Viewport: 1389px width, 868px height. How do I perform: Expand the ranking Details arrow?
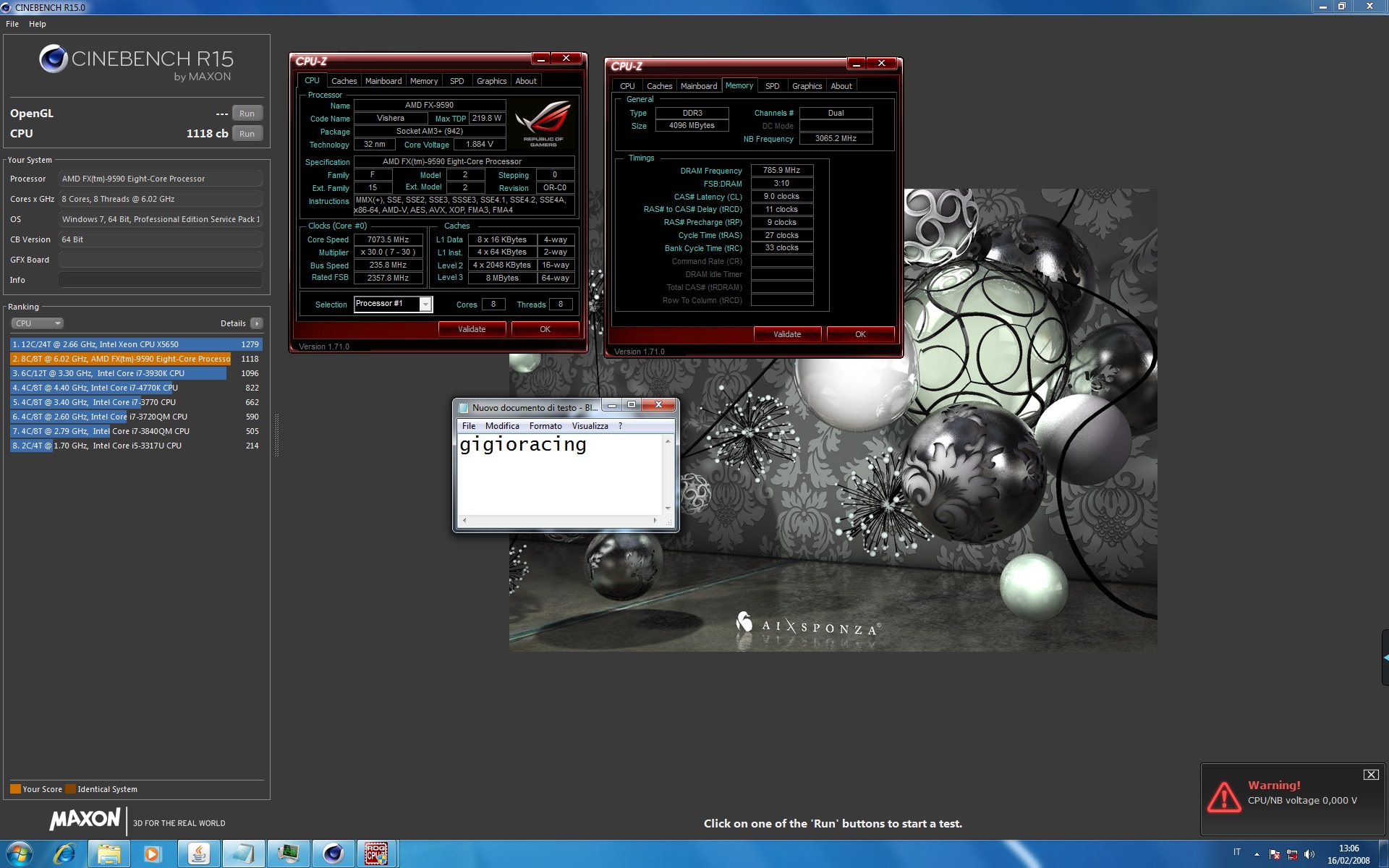pyautogui.click(x=257, y=323)
